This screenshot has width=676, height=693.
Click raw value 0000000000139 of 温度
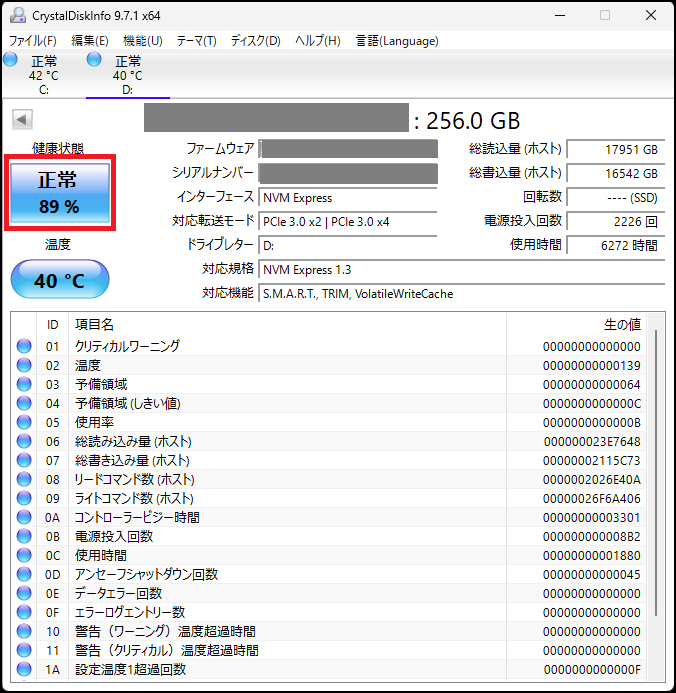point(592,366)
